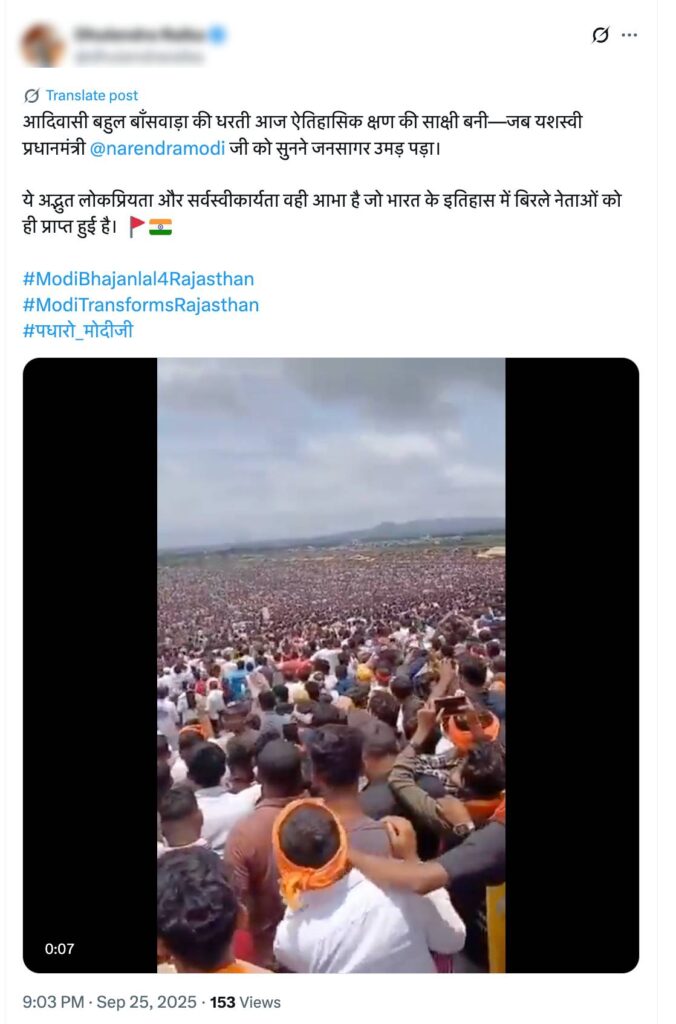Click the second paragraph starting with ये अद्भुत
Screen dimensions: 676x1024
[x=330, y=212]
